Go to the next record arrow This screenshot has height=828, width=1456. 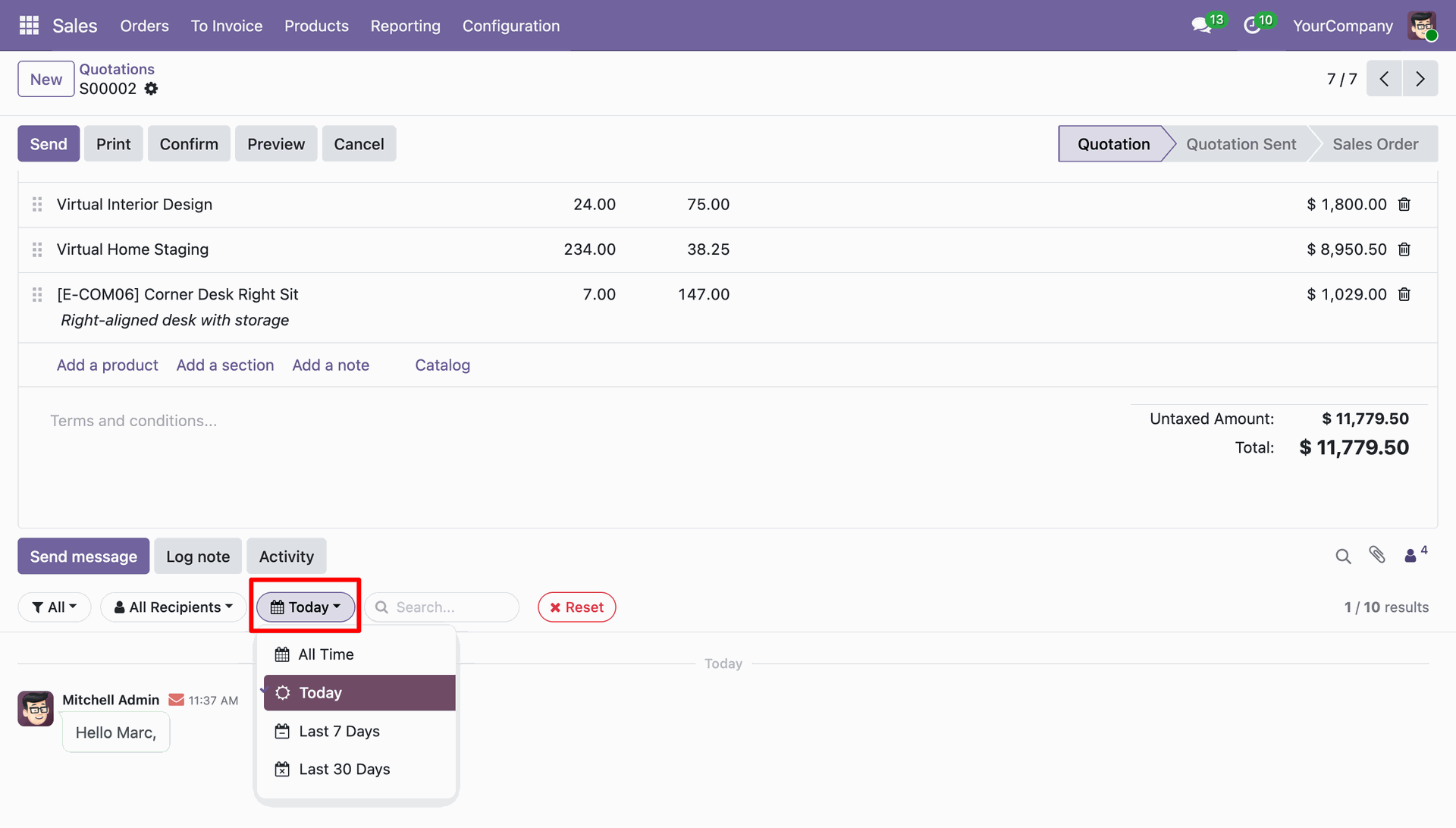[1420, 79]
